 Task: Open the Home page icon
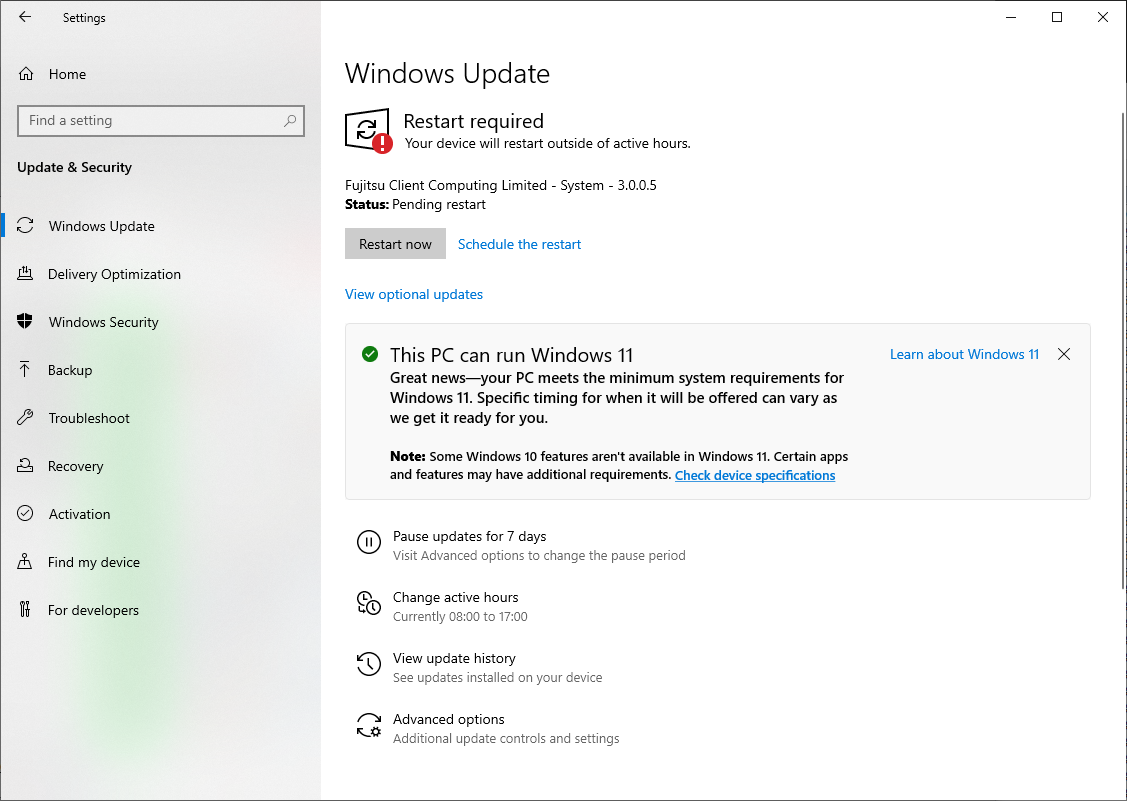26,74
